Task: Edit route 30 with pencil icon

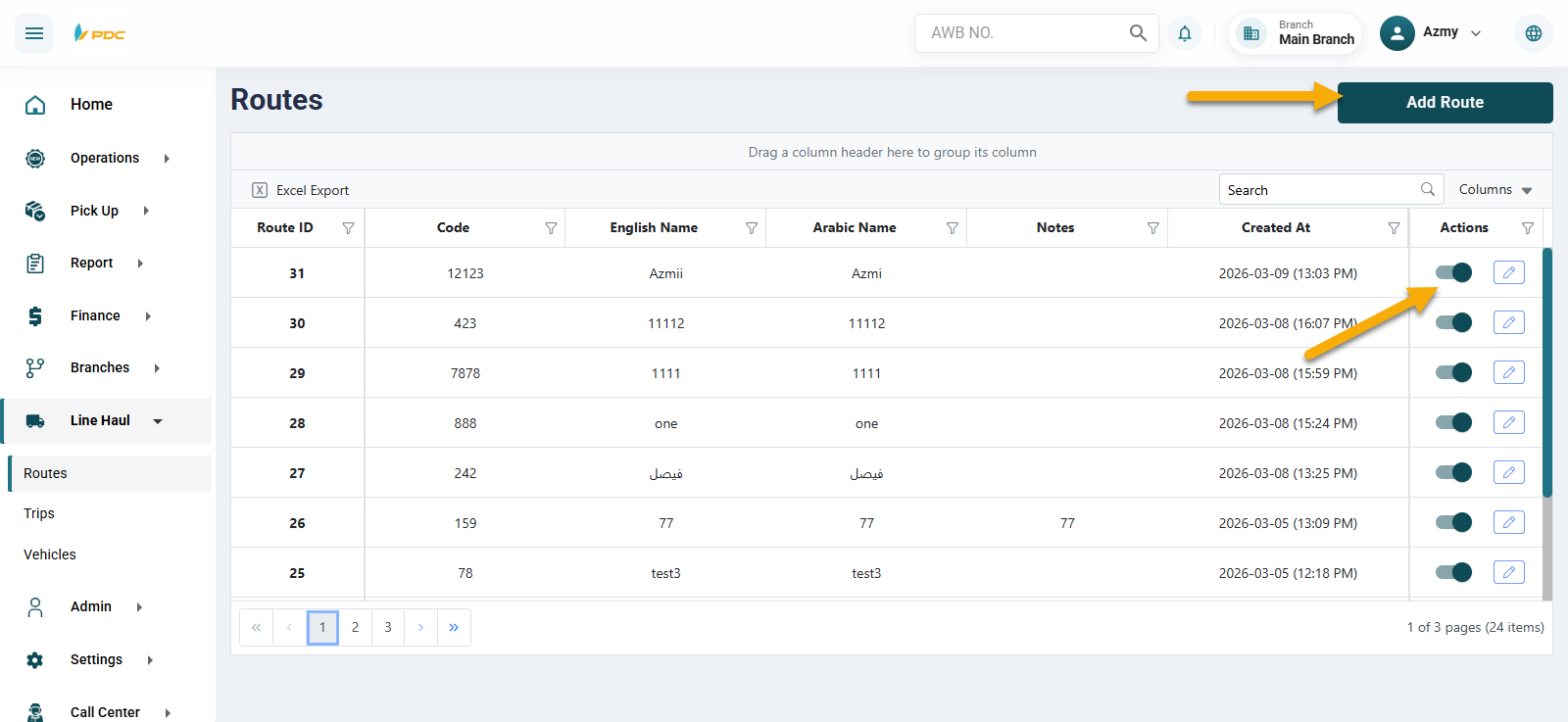Action: coord(1509,322)
